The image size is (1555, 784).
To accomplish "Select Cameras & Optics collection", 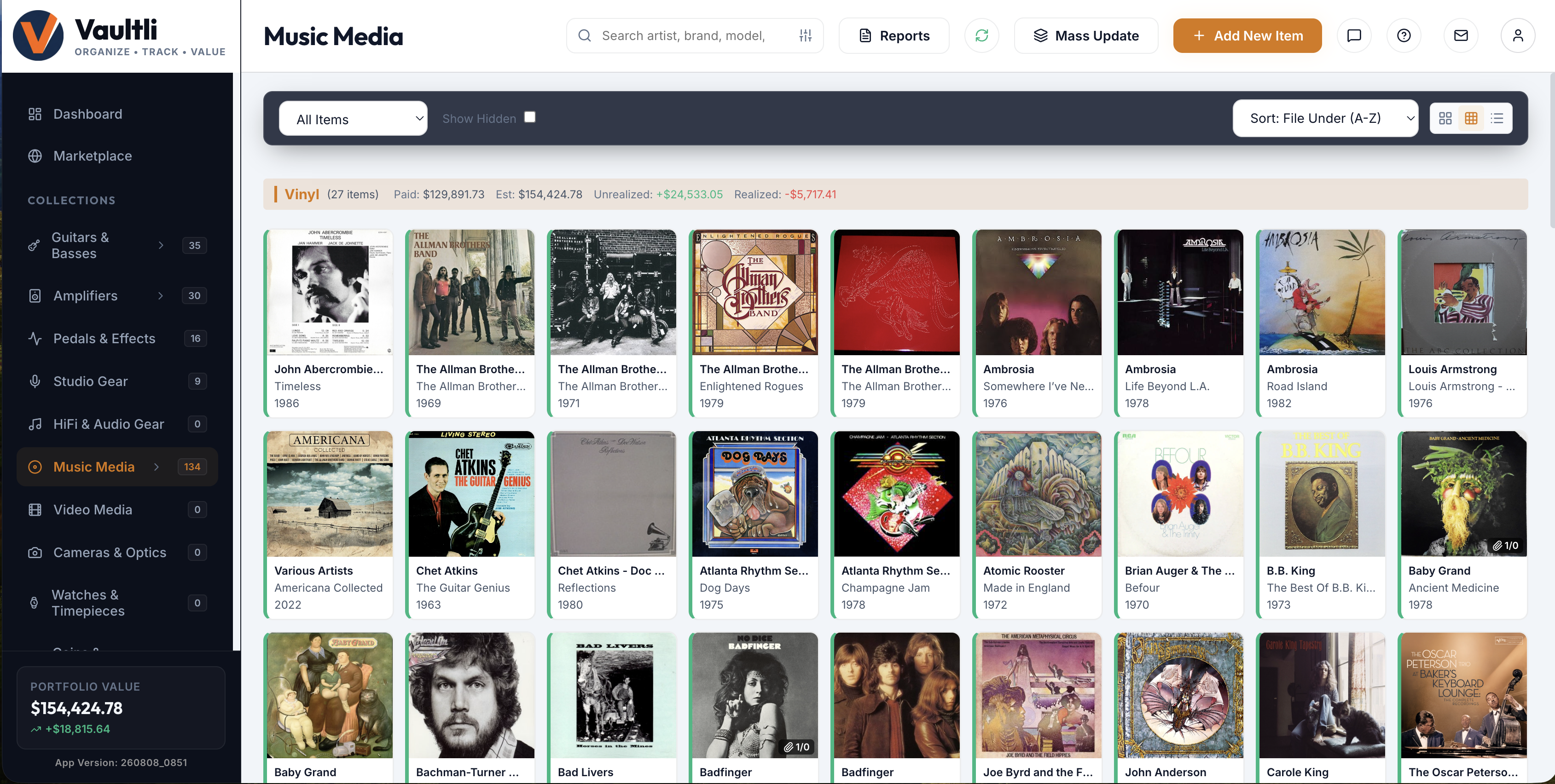I will pyautogui.click(x=117, y=552).
